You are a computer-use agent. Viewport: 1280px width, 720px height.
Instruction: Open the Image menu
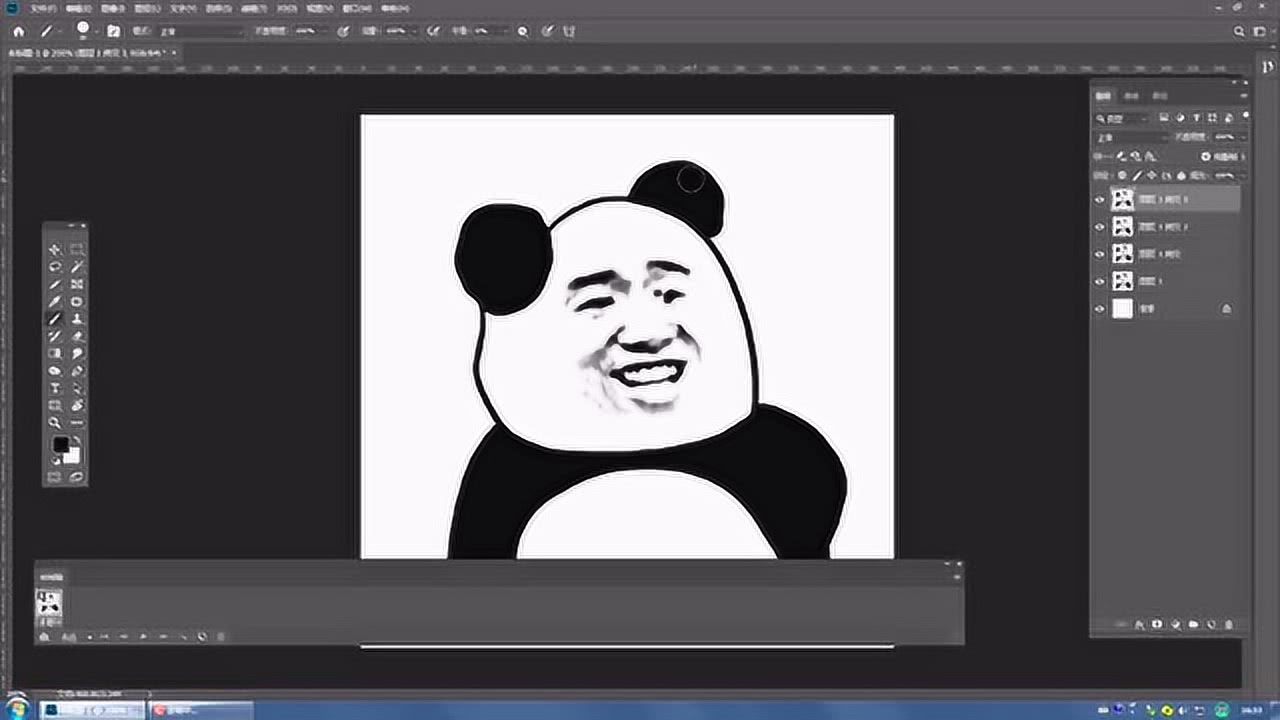tap(112, 8)
